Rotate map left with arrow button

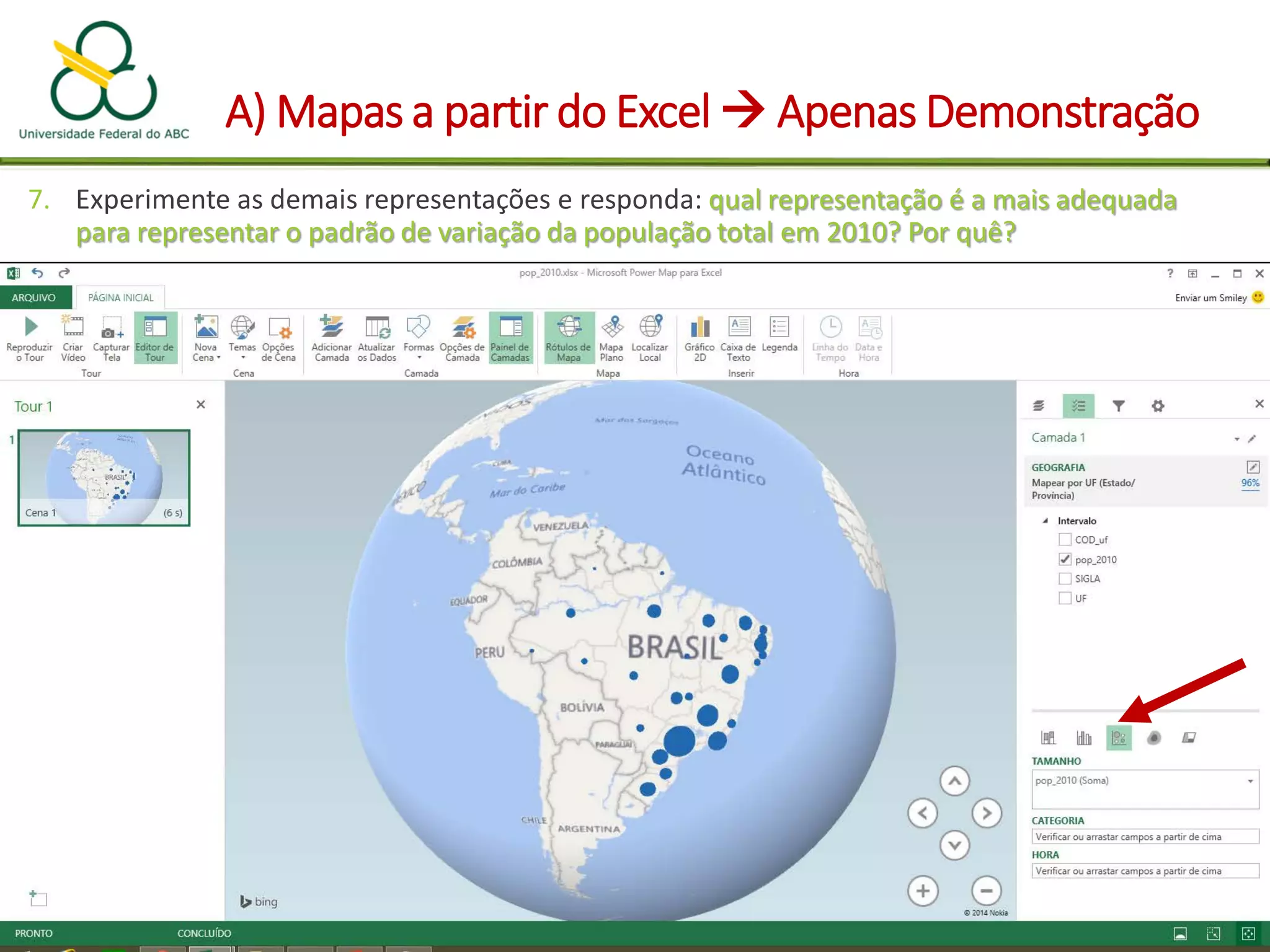coord(923,813)
